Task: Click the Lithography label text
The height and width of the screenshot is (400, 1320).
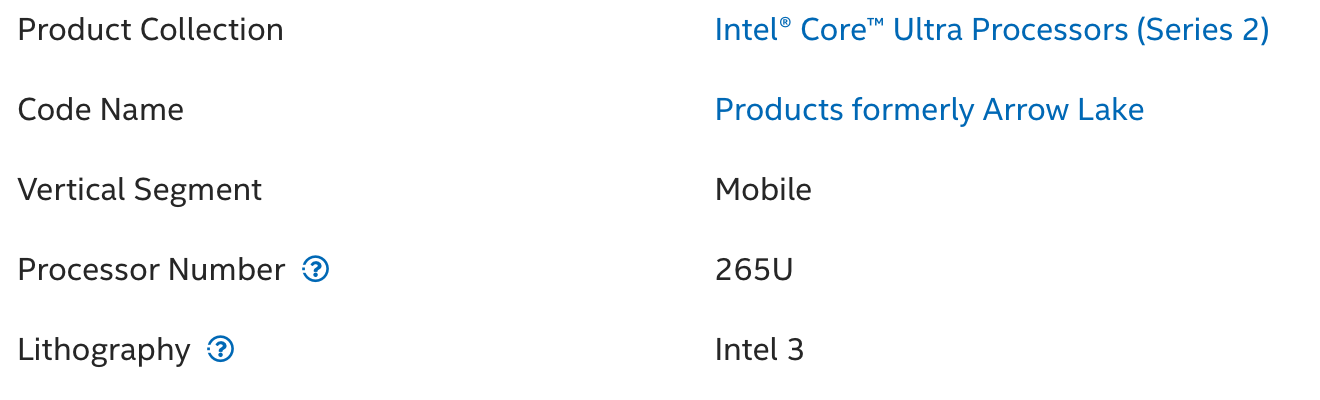Action: coord(104,349)
